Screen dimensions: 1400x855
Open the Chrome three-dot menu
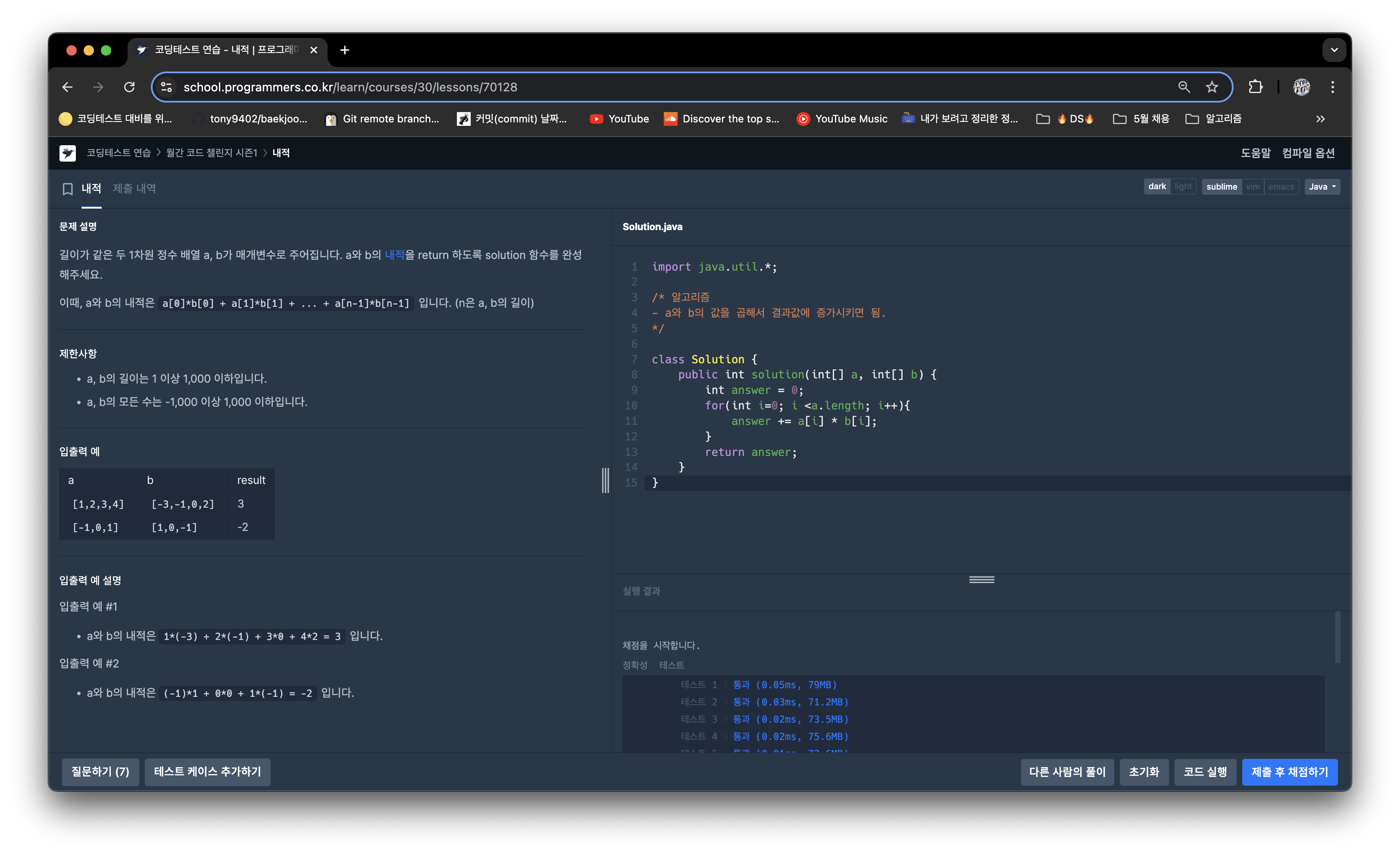(1332, 87)
